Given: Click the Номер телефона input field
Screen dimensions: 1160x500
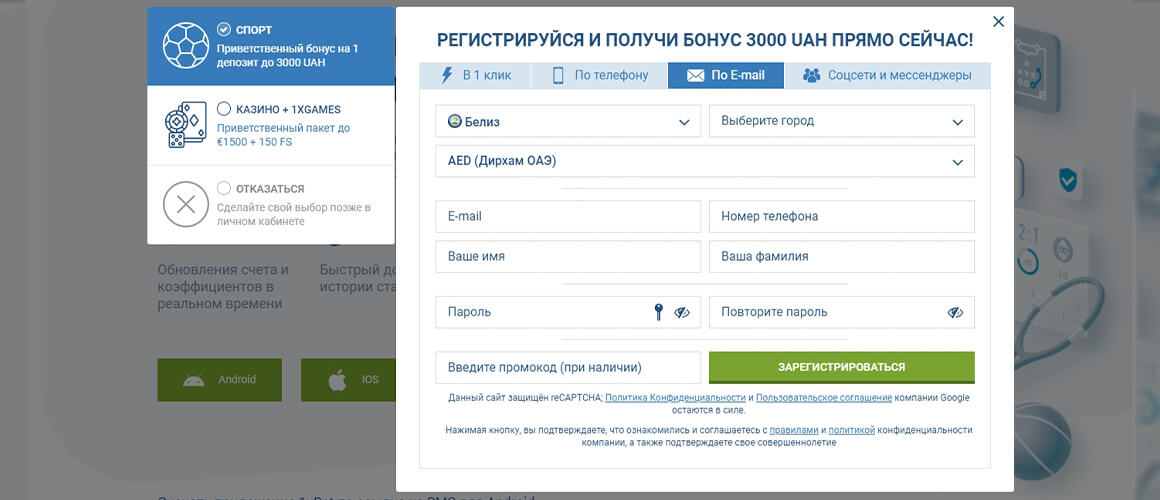Looking at the screenshot, I should (842, 217).
